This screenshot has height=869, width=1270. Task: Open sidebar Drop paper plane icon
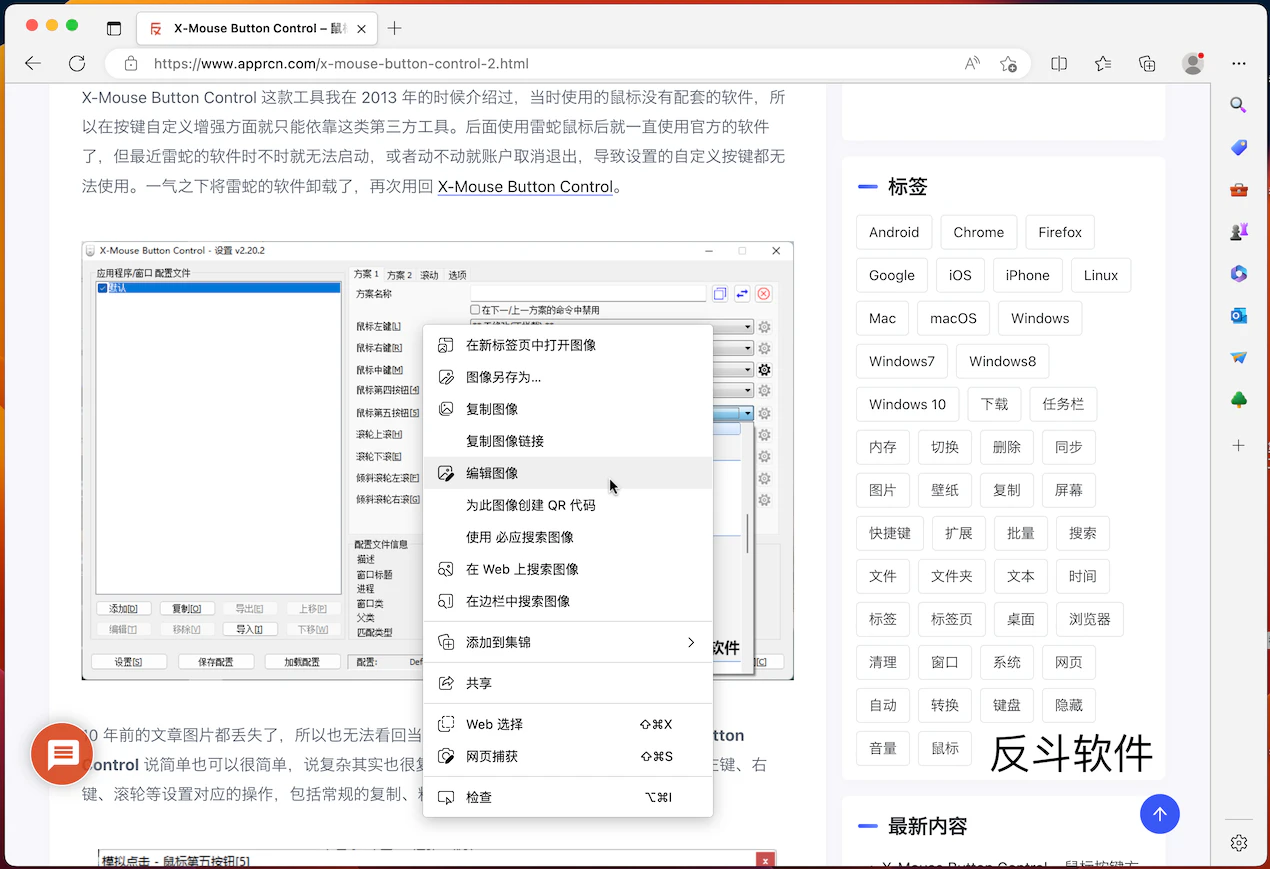1239,358
